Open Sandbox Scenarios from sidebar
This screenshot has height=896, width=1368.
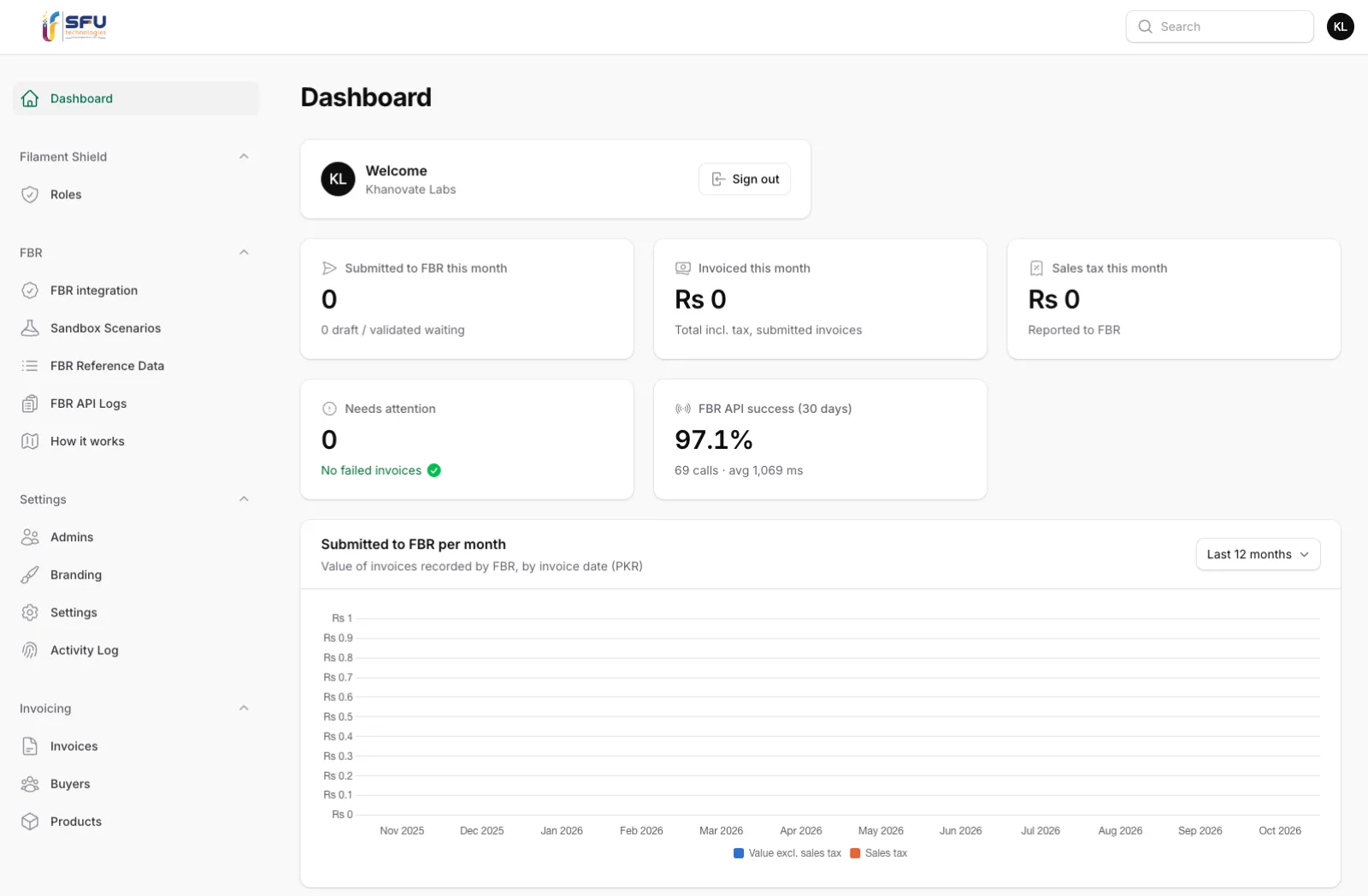136,327
